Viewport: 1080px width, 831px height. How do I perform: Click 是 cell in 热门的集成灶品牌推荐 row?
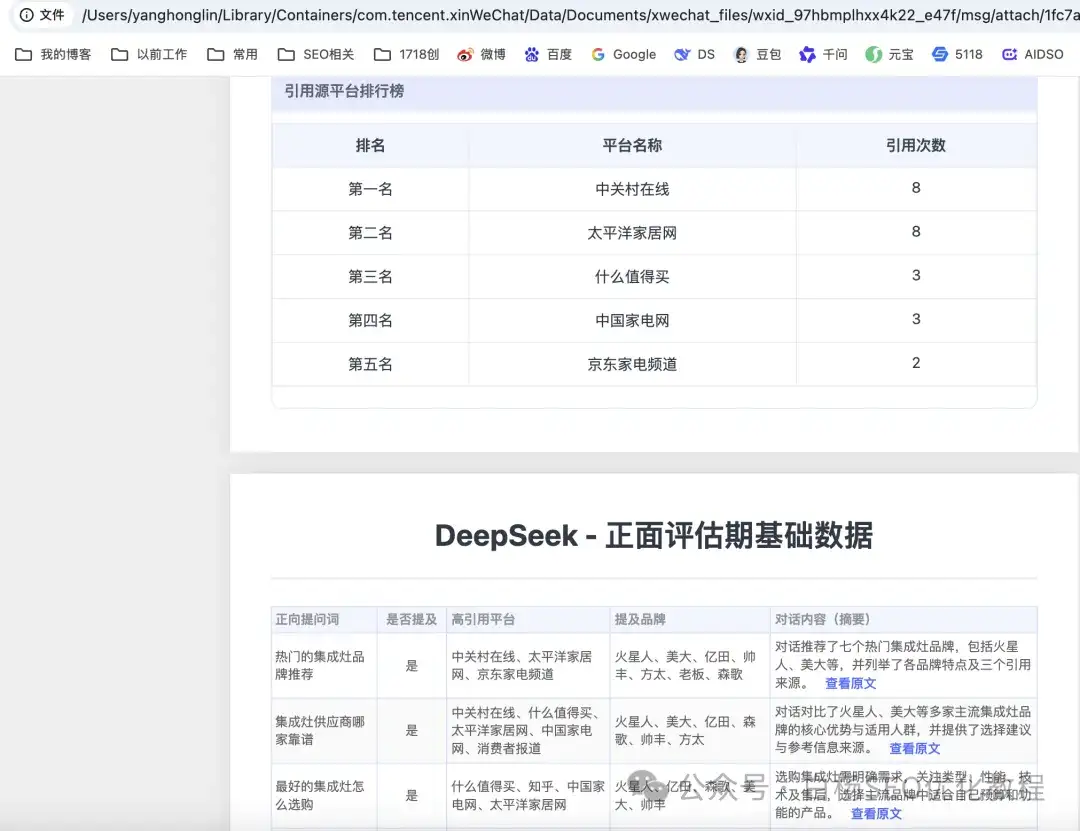(x=411, y=666)
